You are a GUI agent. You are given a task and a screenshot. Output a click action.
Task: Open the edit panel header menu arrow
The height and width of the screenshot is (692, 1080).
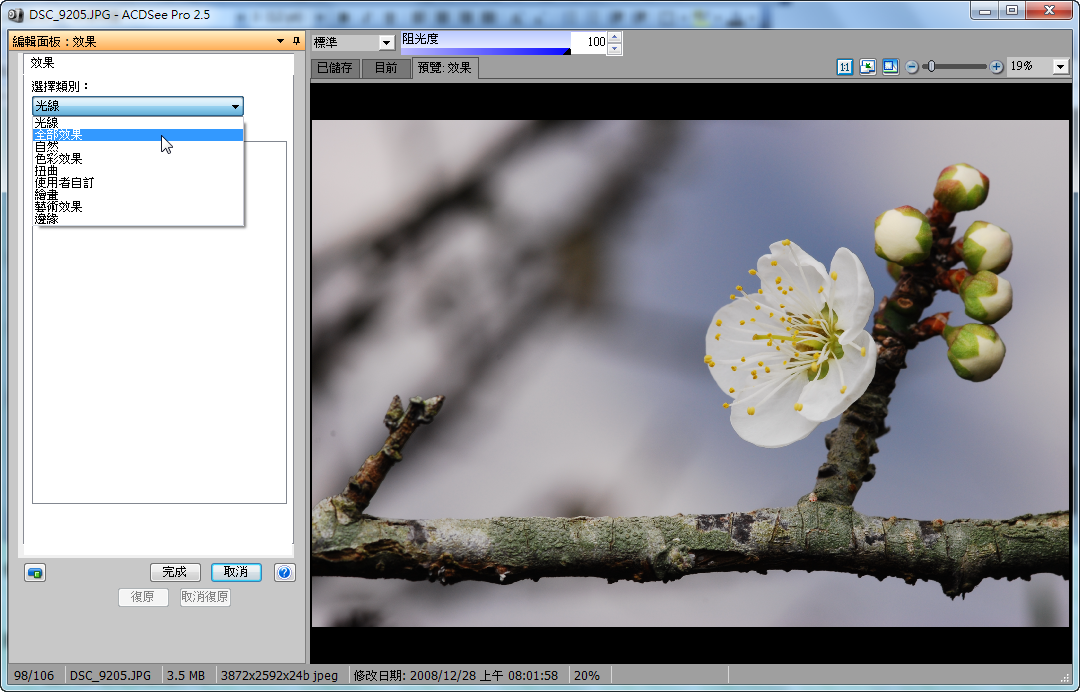[280, 41]
